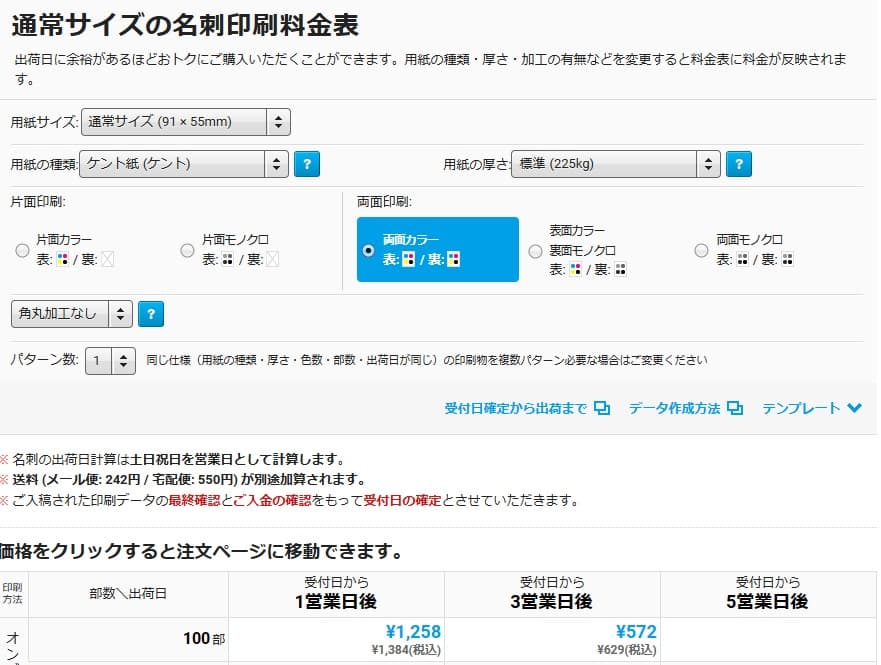Click the ¥1,258 price for 1営業日後

click(412, 632)
